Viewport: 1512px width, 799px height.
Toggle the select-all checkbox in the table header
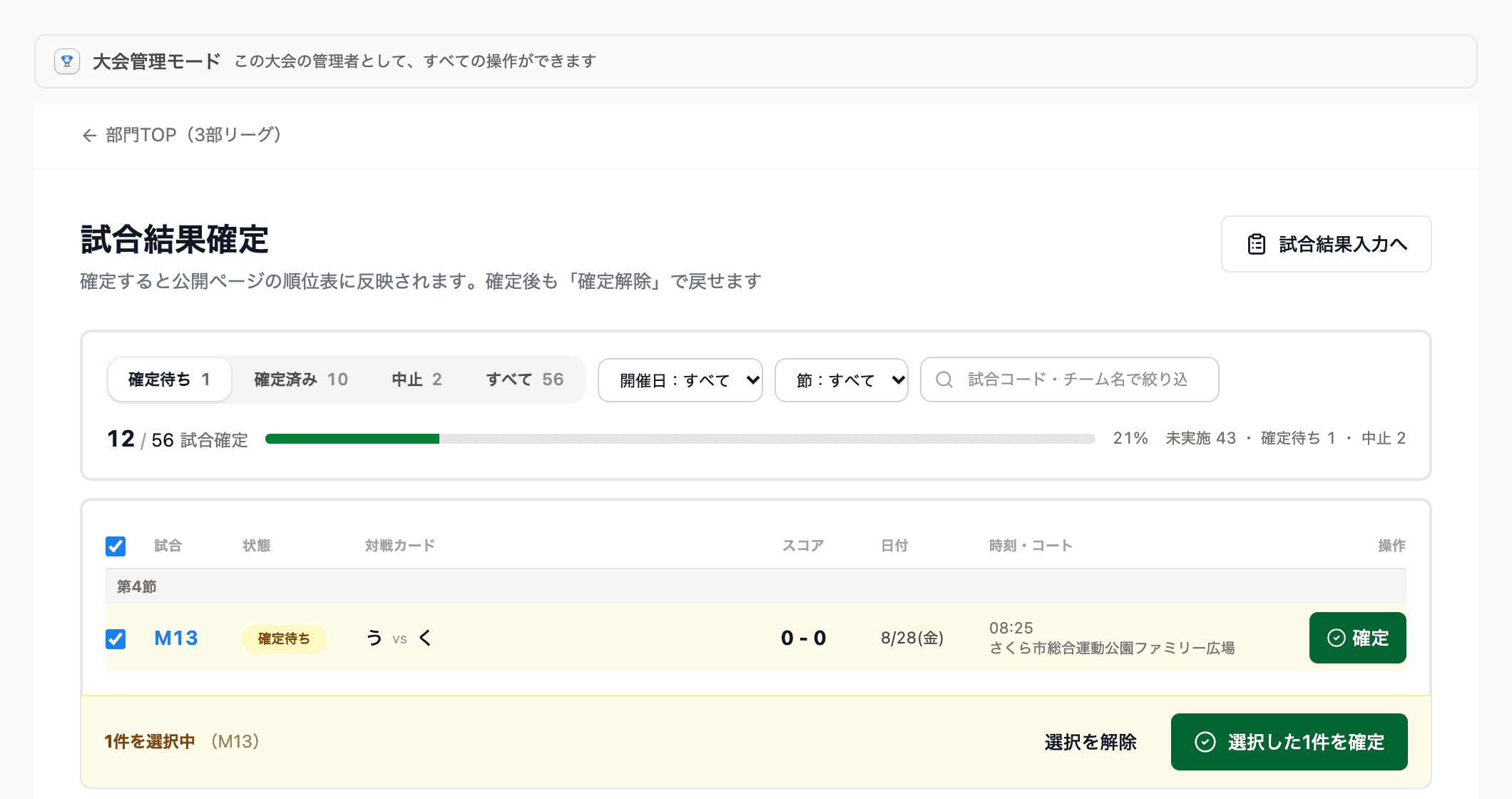coord(116,546)
